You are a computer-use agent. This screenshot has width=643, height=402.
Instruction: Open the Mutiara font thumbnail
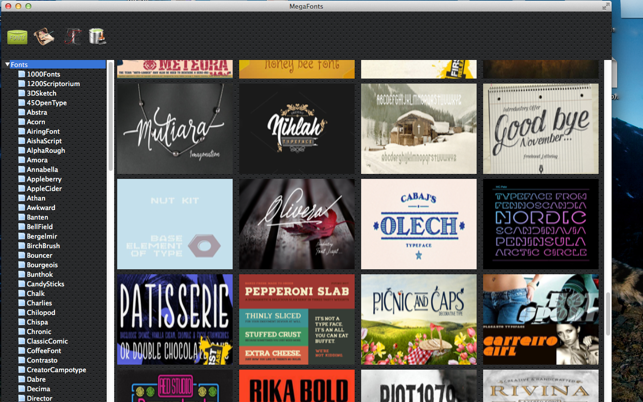pos(175,128)
